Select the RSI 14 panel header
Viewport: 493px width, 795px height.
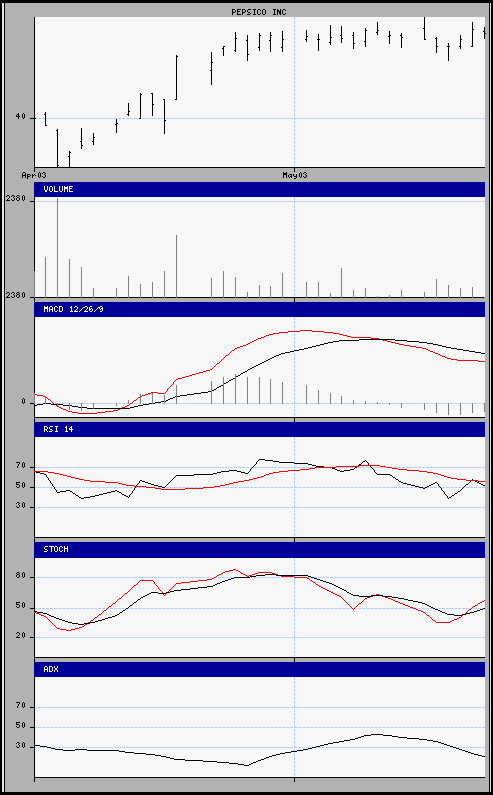coord(260,429)
